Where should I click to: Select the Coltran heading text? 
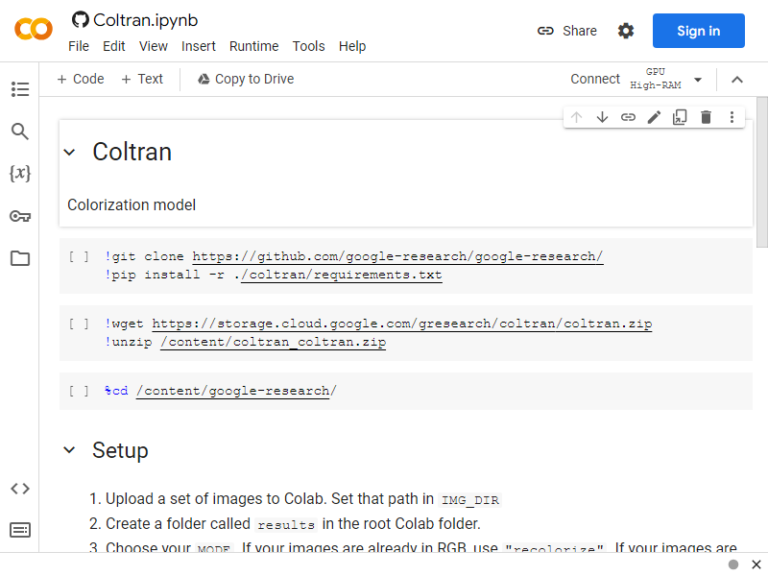point(132,152)
